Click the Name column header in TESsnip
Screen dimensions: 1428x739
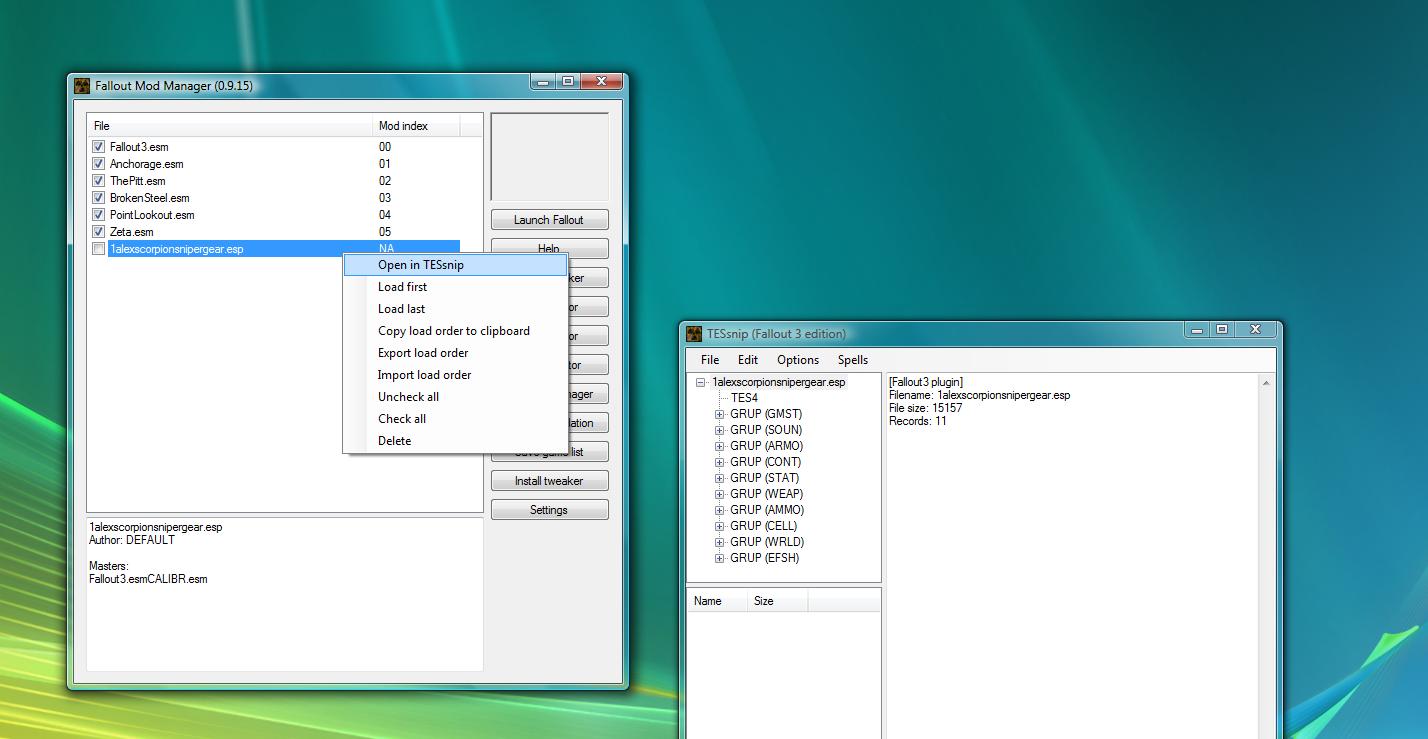point(718,601)
